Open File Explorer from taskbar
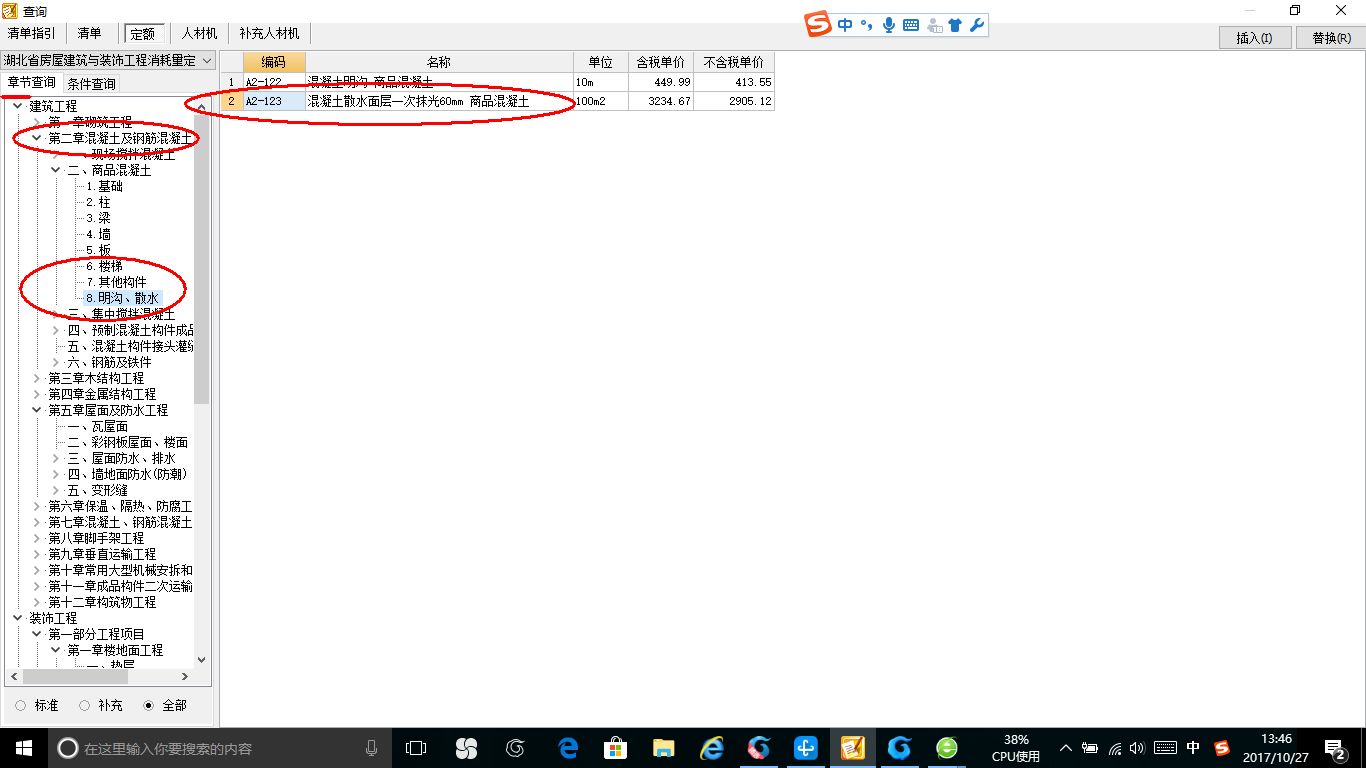1366x768 pixels. [663, 748]
